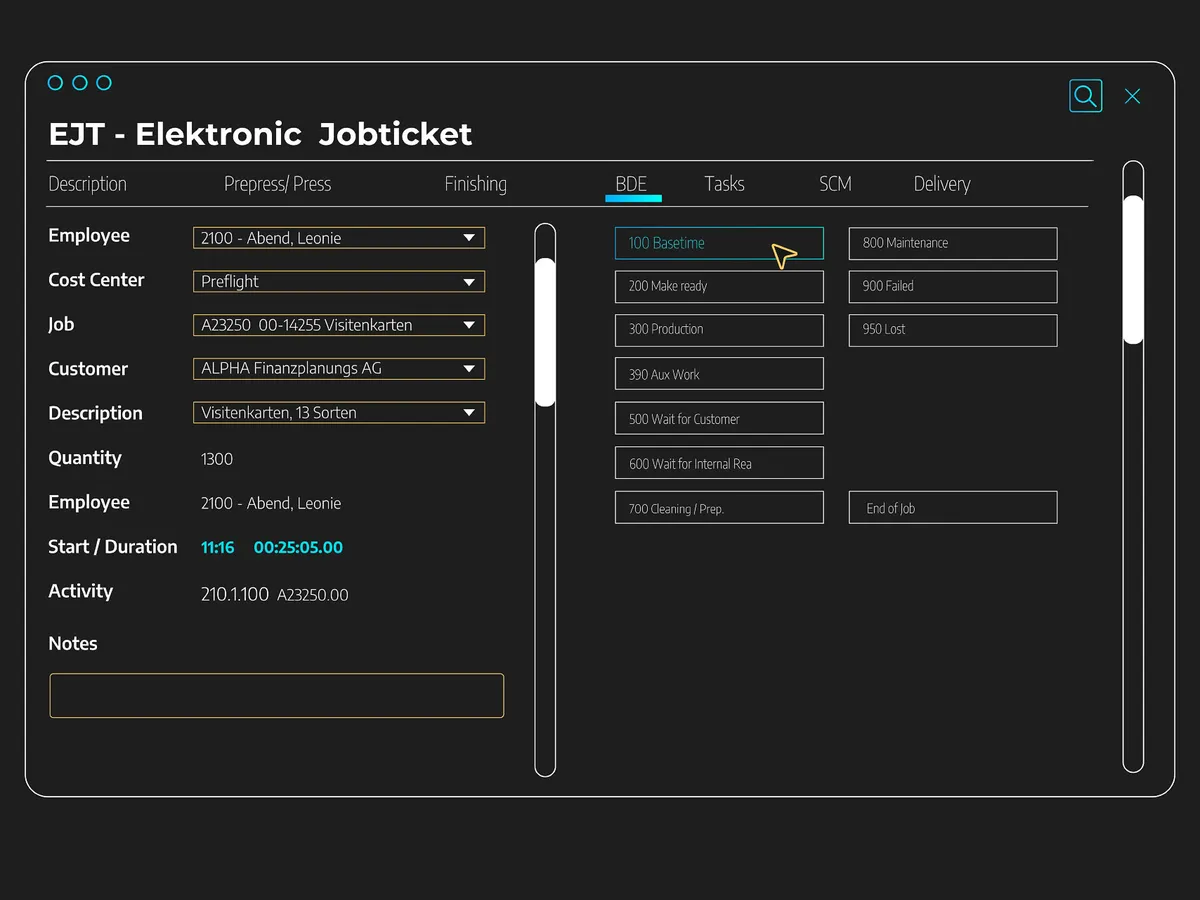
Task: Select the Tasks tab
Action: point(724,184)
